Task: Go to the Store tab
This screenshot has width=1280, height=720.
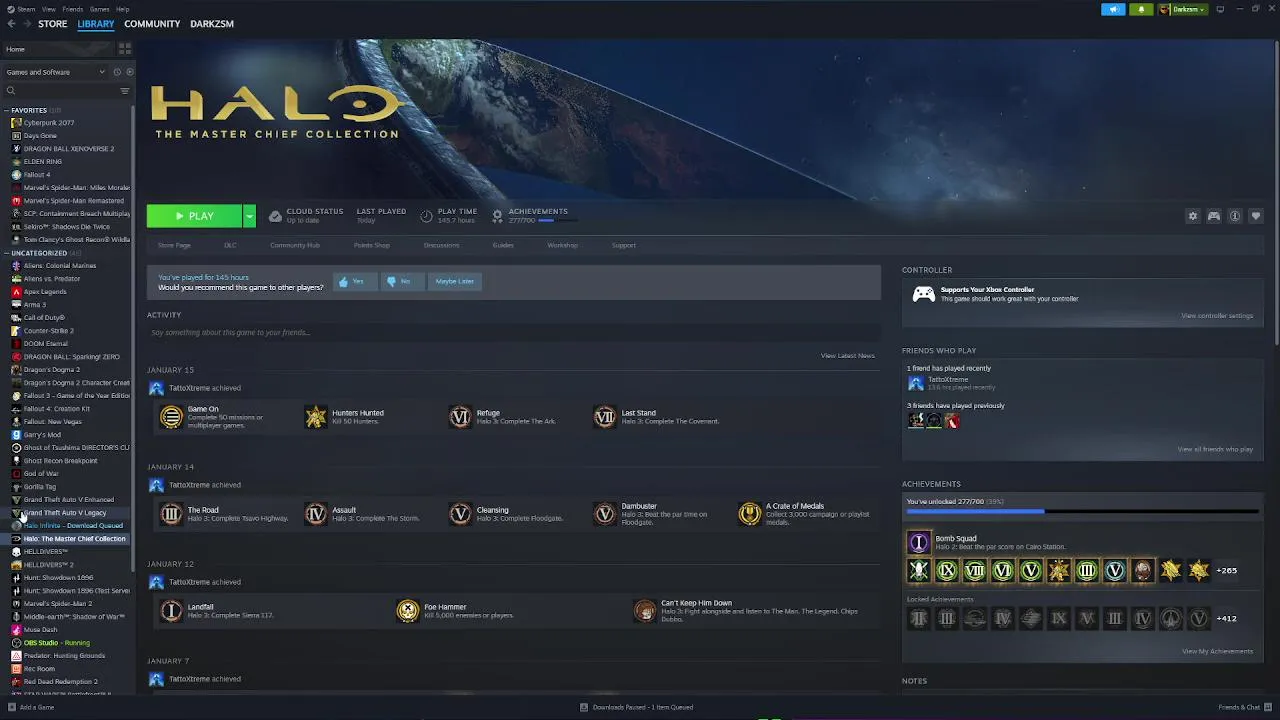Action: [53, 24]
